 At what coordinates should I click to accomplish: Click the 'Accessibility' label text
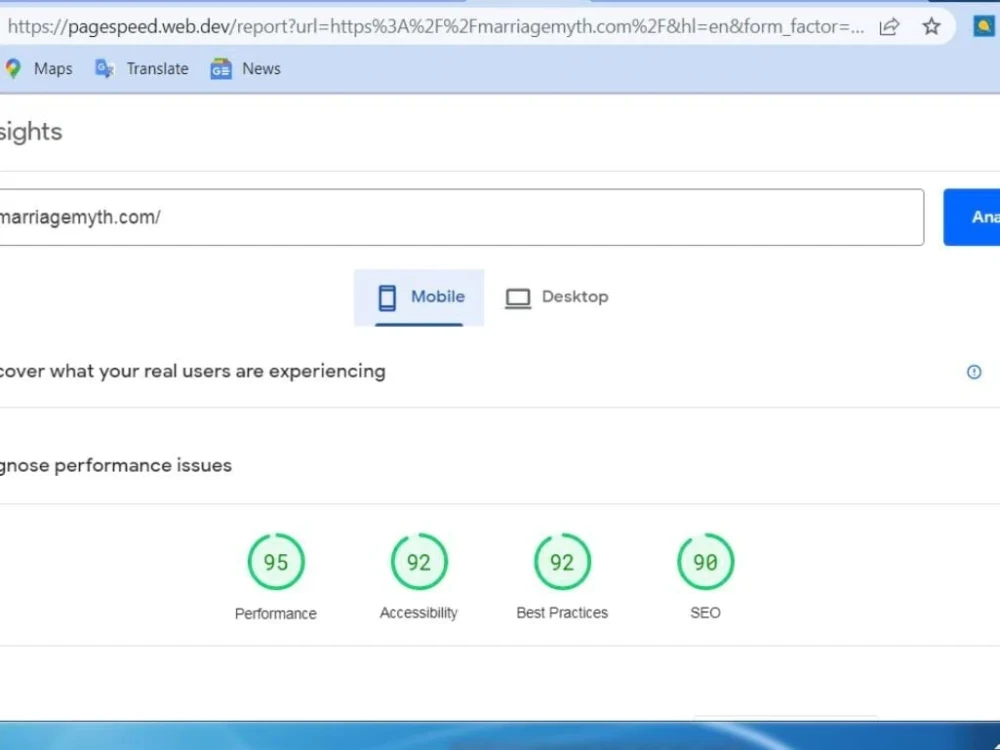point(419,613)
